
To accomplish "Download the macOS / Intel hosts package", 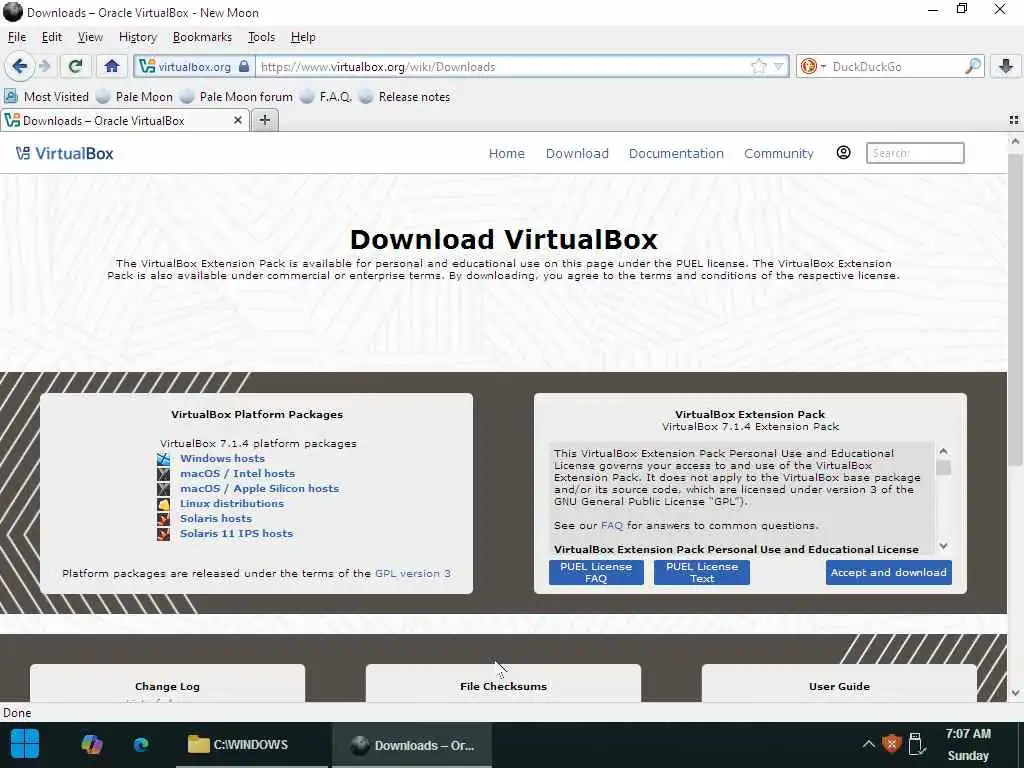I will pyautogui.click(x=237, y=473).
